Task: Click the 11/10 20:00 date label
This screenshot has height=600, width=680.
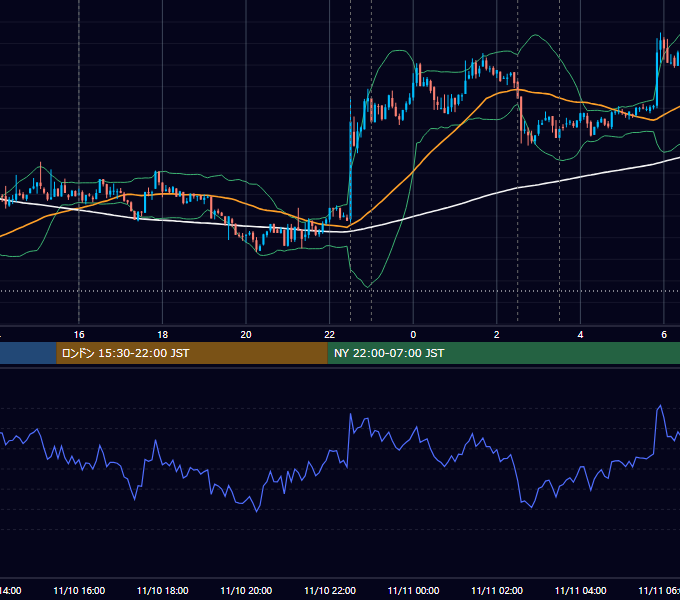Action: pos(246,591)
